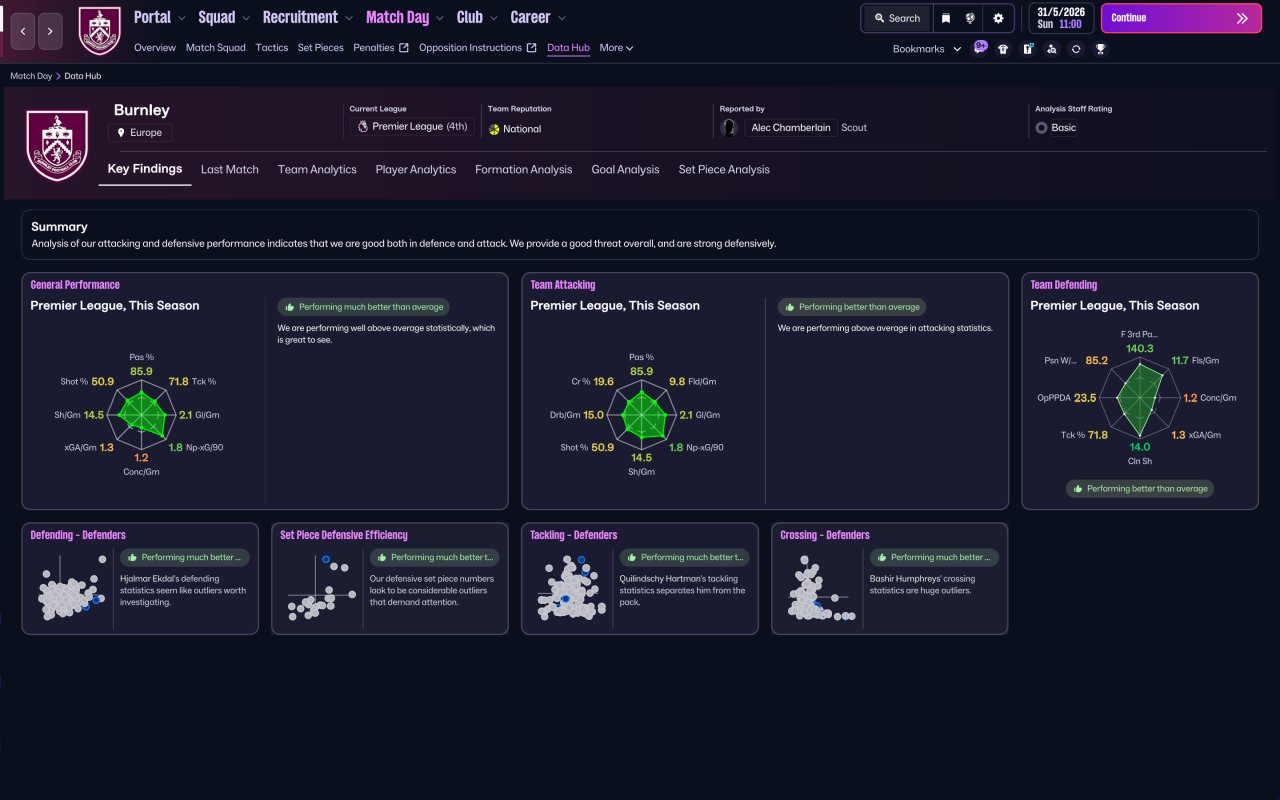Click the shirt icon in shortcuts row
The image size is (1280, 800).
[1003, 48]
